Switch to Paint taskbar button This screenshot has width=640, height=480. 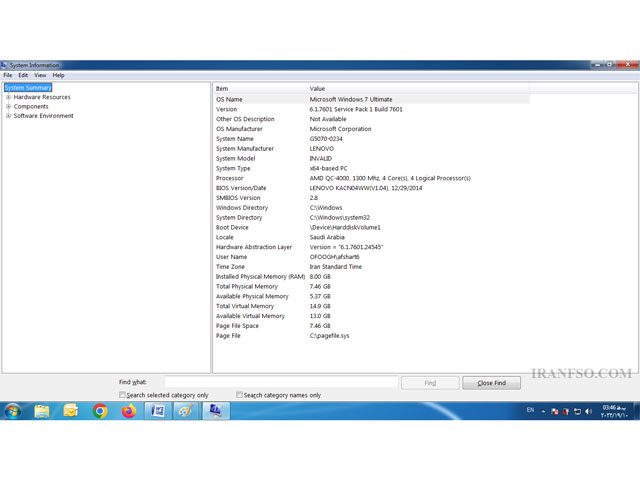pyautogui.click(x=187, y=411)
